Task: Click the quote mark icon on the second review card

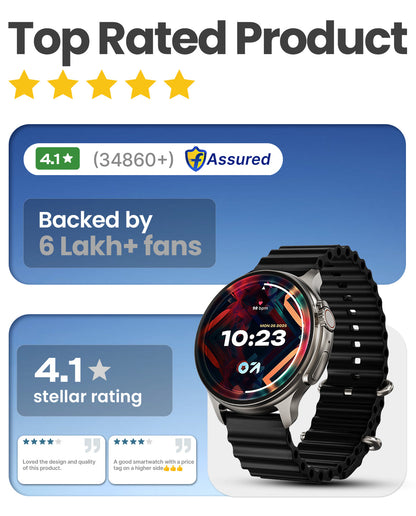Action: click(183, 446)
